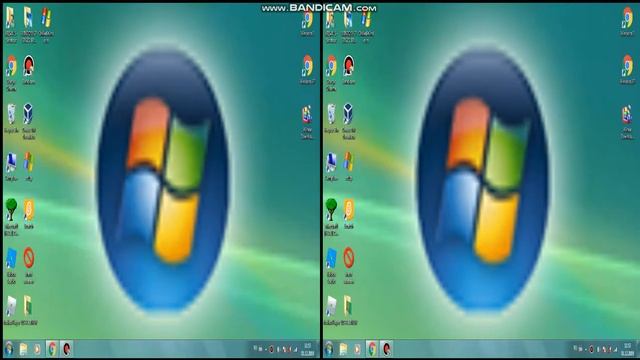Image resolution: width=640 pixels, height=360 pixels.
Task: Open the clock on right screen's taskbar
Action: tap(627, 349)
